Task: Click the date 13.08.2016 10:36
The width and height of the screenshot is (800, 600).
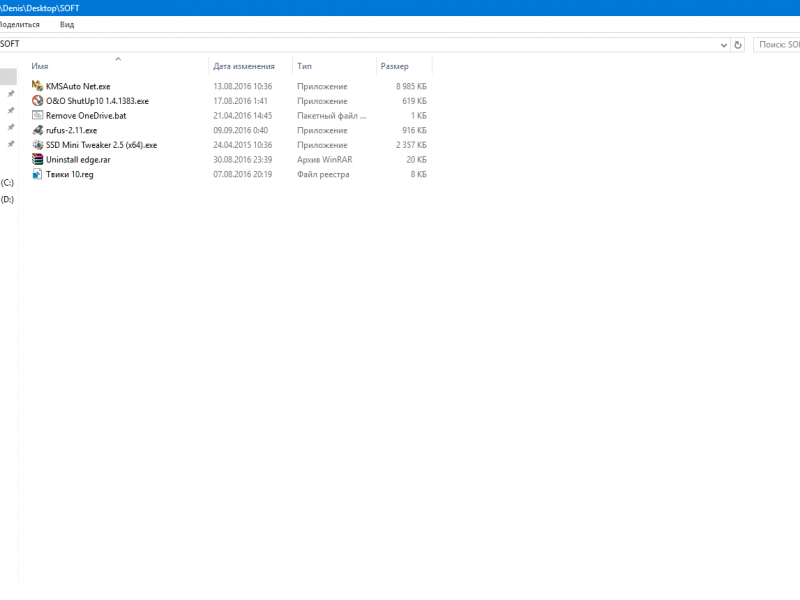Action: 242,86
